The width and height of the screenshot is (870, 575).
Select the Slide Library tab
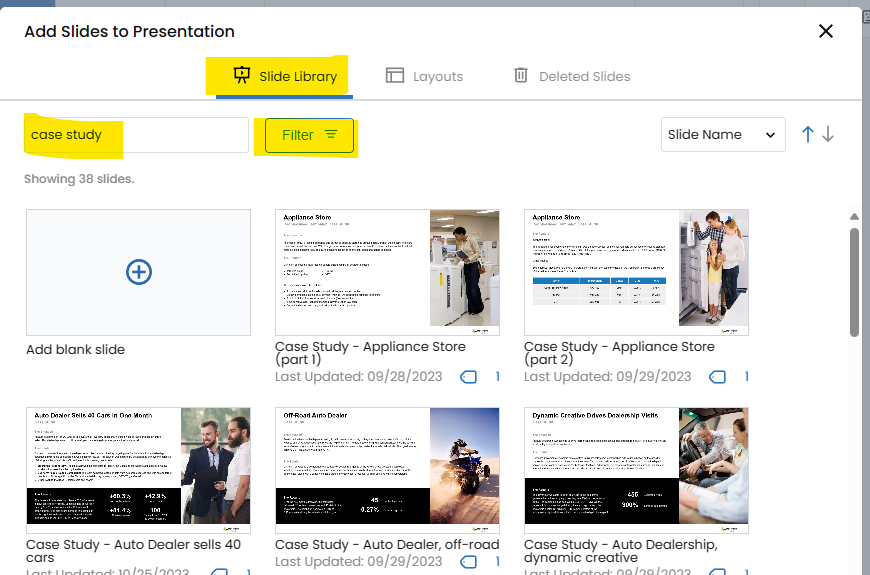pyautogui.click(x=285, y=76)
